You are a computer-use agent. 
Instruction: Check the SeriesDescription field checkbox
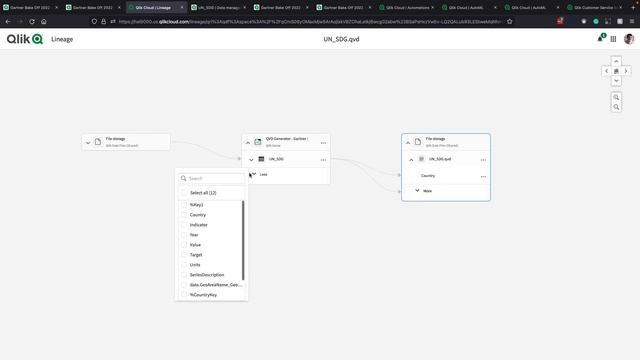point(184,275)
